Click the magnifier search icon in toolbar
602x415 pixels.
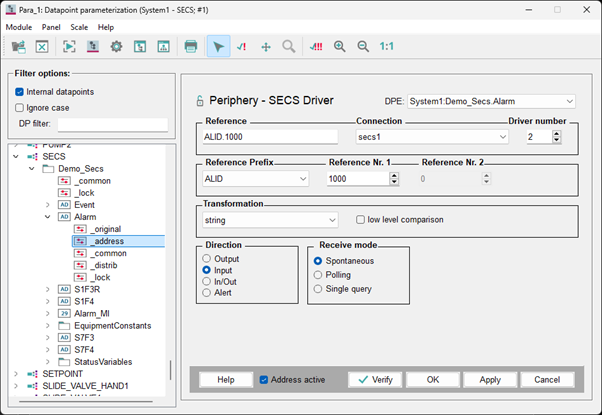pos(288,47)
